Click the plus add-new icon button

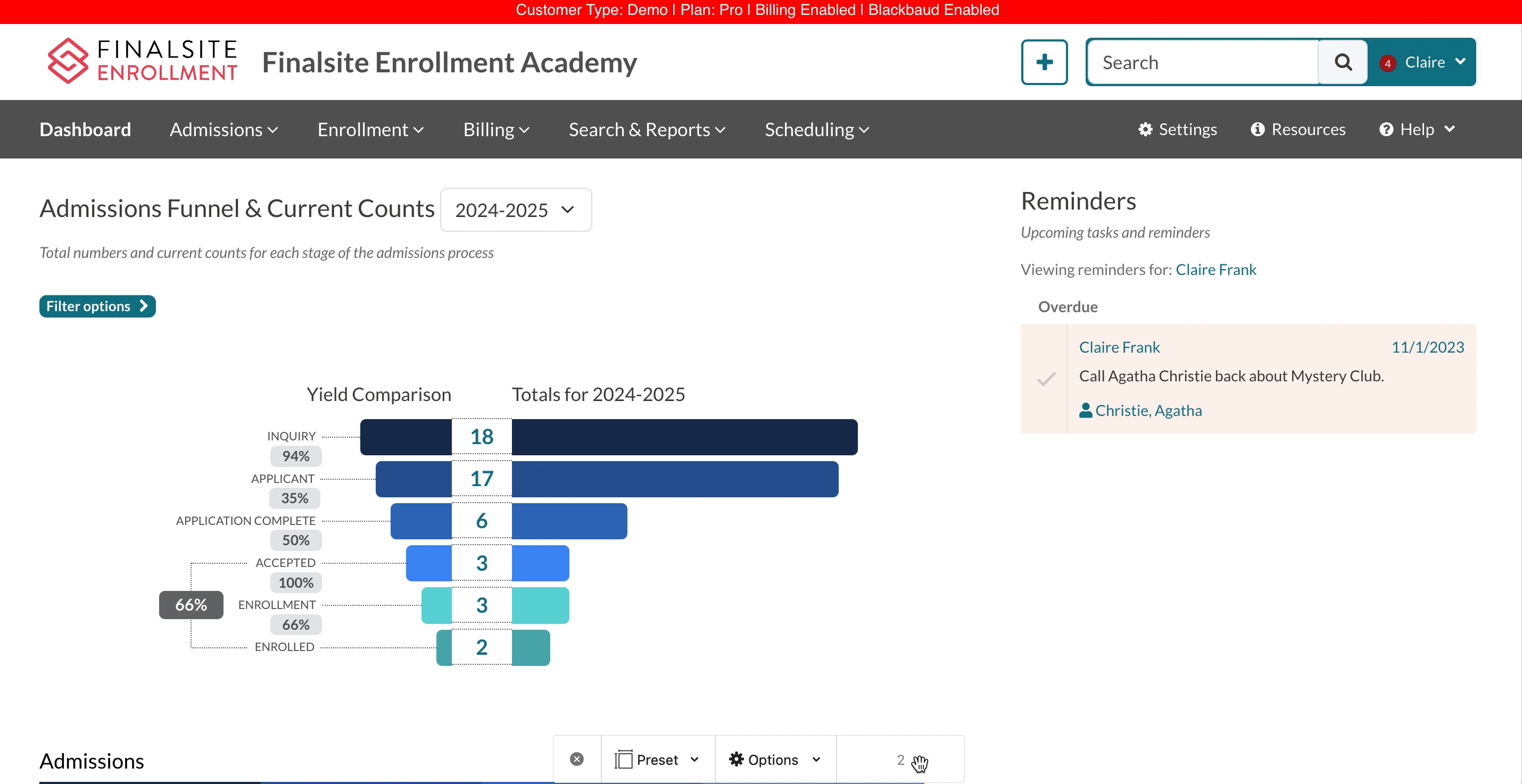pos(1044,62)
